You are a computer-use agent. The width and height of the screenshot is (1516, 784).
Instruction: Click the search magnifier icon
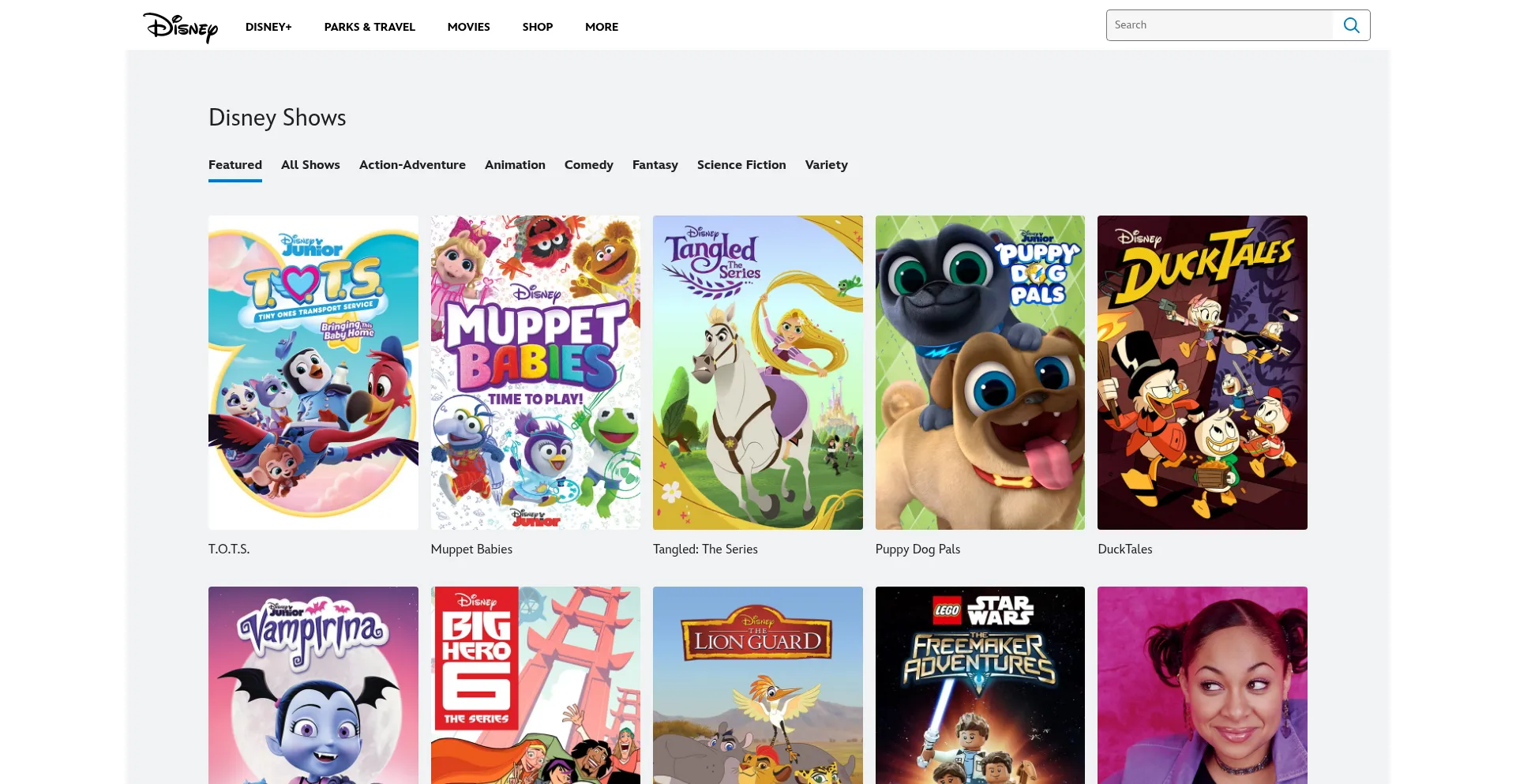1351,25
